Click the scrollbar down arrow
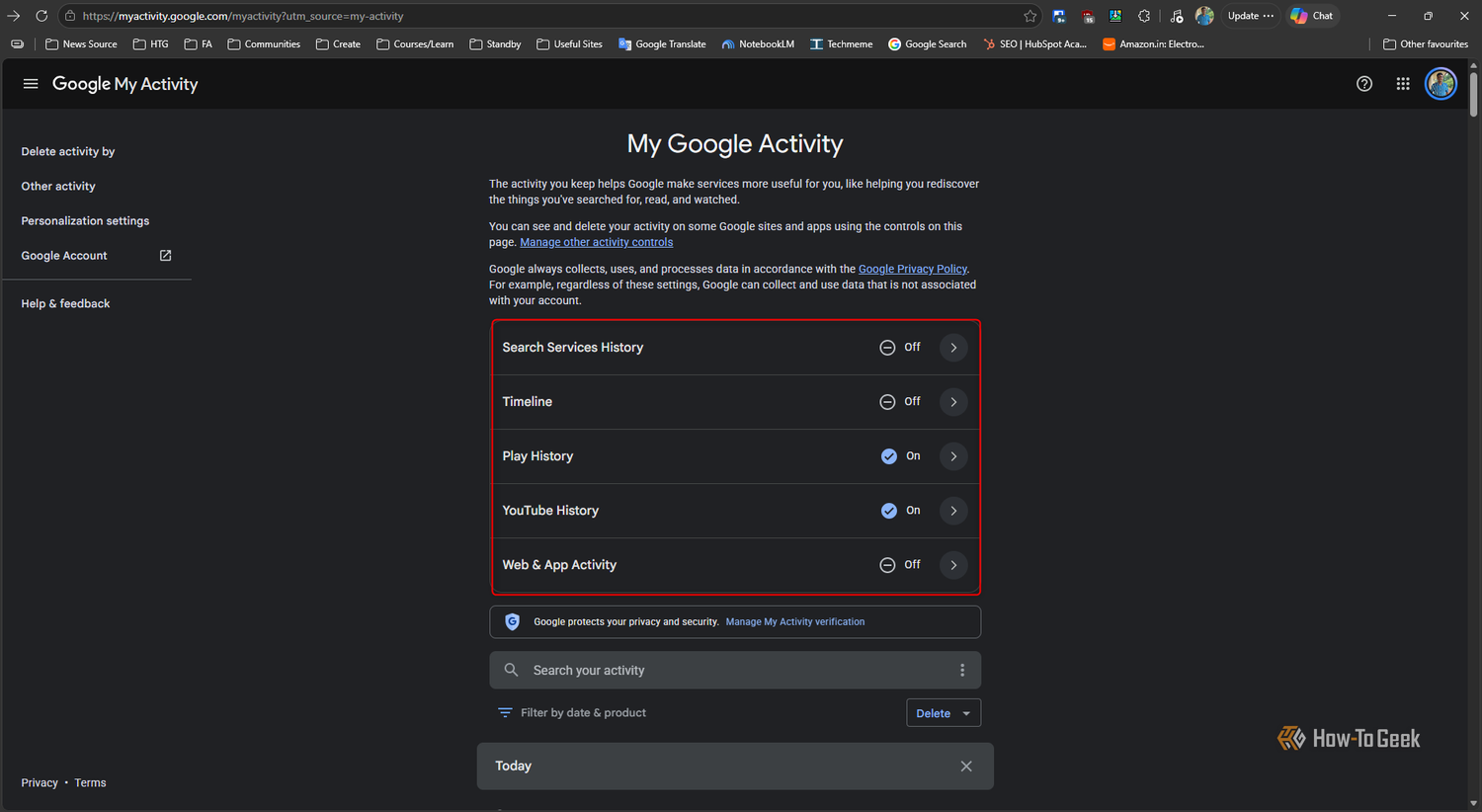1482x812 pixels. tap(1474, 804)
